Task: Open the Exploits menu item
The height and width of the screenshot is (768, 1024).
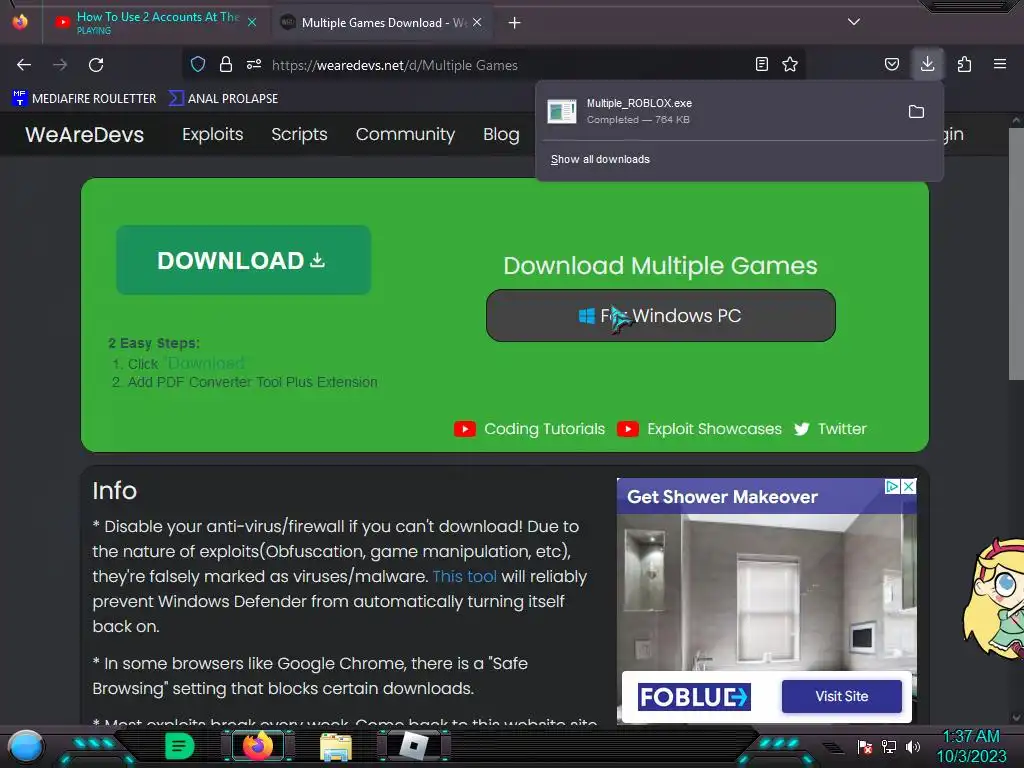Action: pos(213,134)
